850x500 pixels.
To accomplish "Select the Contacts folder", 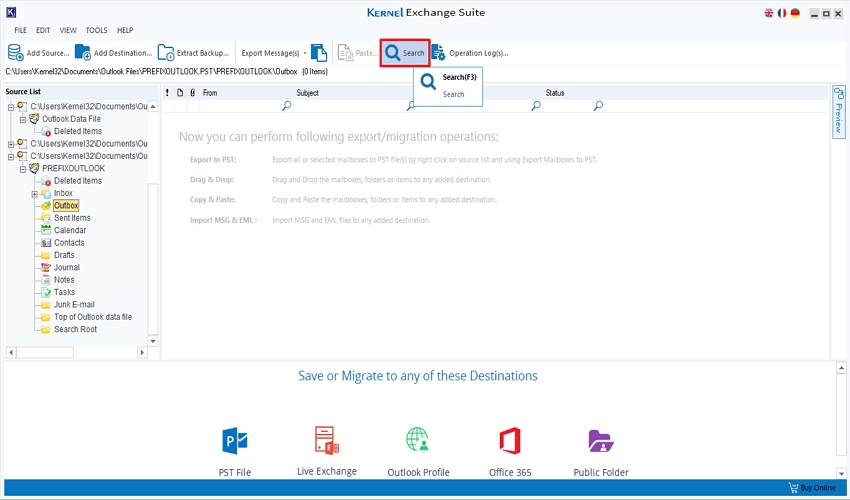I will (x=69, y=243).
